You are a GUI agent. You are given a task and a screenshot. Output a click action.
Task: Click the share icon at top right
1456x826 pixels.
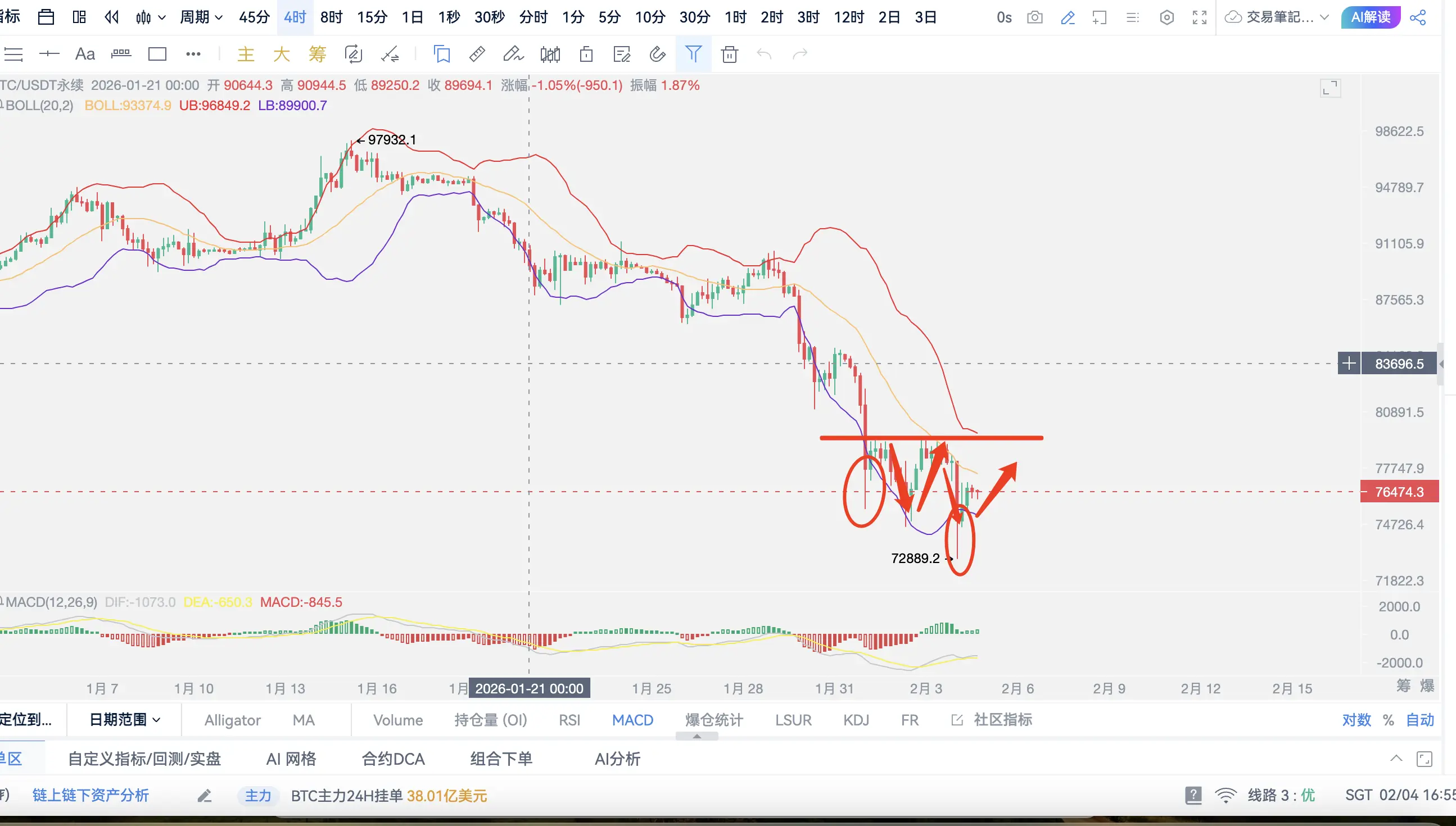[x=1417, y=17]
